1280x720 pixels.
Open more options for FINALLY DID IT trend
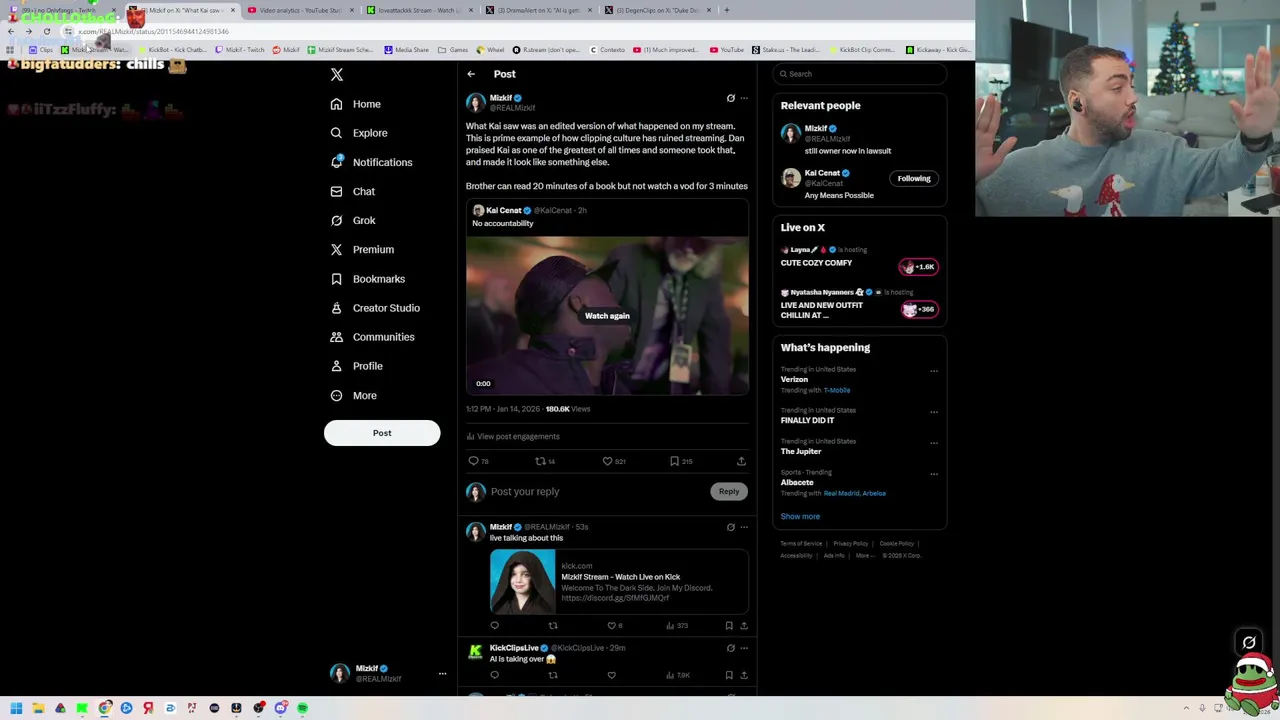pos(934,412)
